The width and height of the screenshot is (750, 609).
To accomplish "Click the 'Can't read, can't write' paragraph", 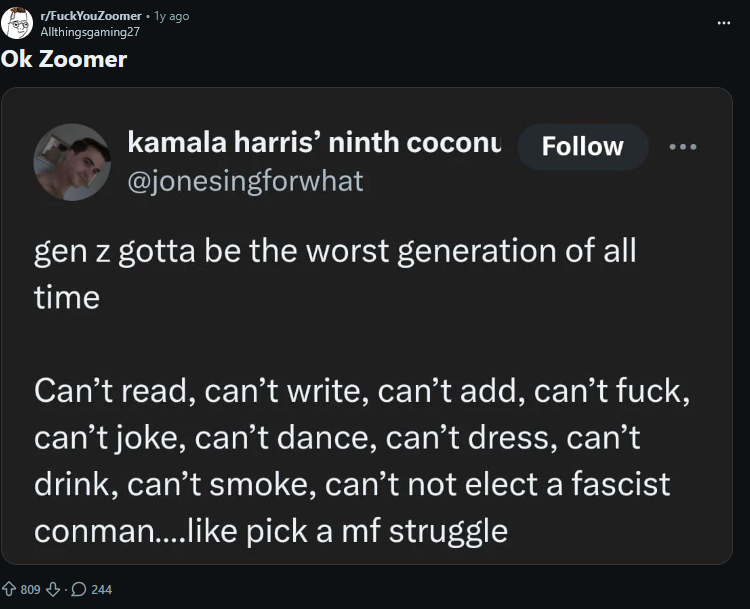I will (x=360, y=437).
